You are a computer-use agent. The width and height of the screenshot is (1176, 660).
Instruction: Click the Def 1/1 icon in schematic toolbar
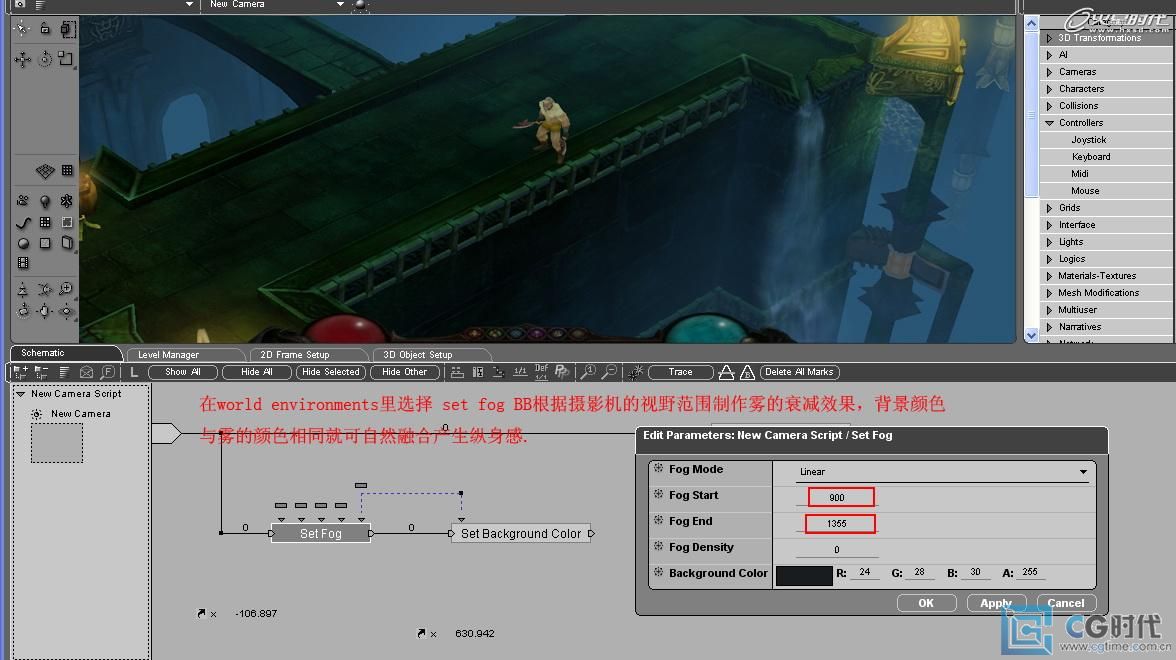(x=541, y=371)
